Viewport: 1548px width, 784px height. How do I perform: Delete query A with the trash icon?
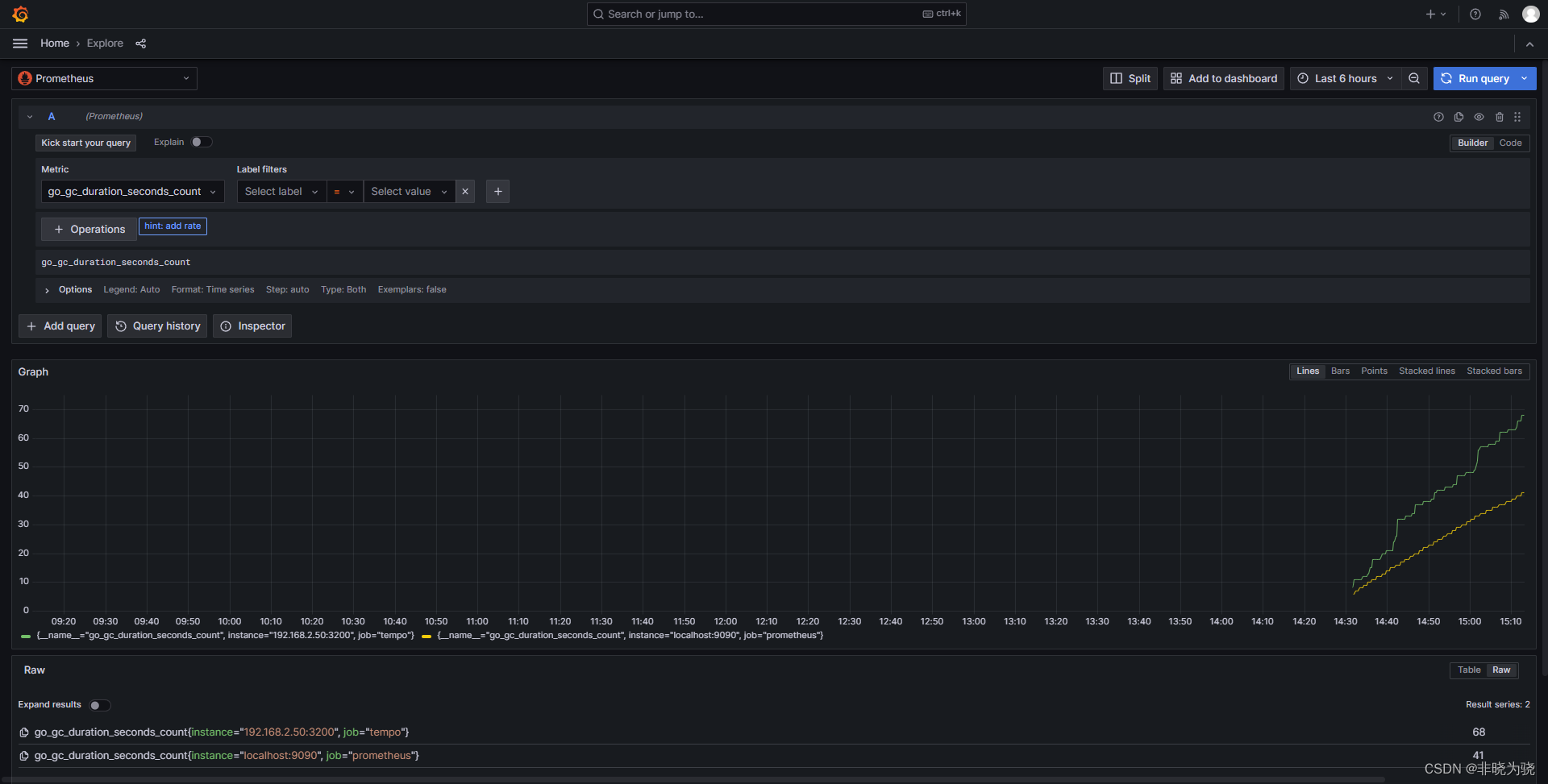coord(1500,117)
